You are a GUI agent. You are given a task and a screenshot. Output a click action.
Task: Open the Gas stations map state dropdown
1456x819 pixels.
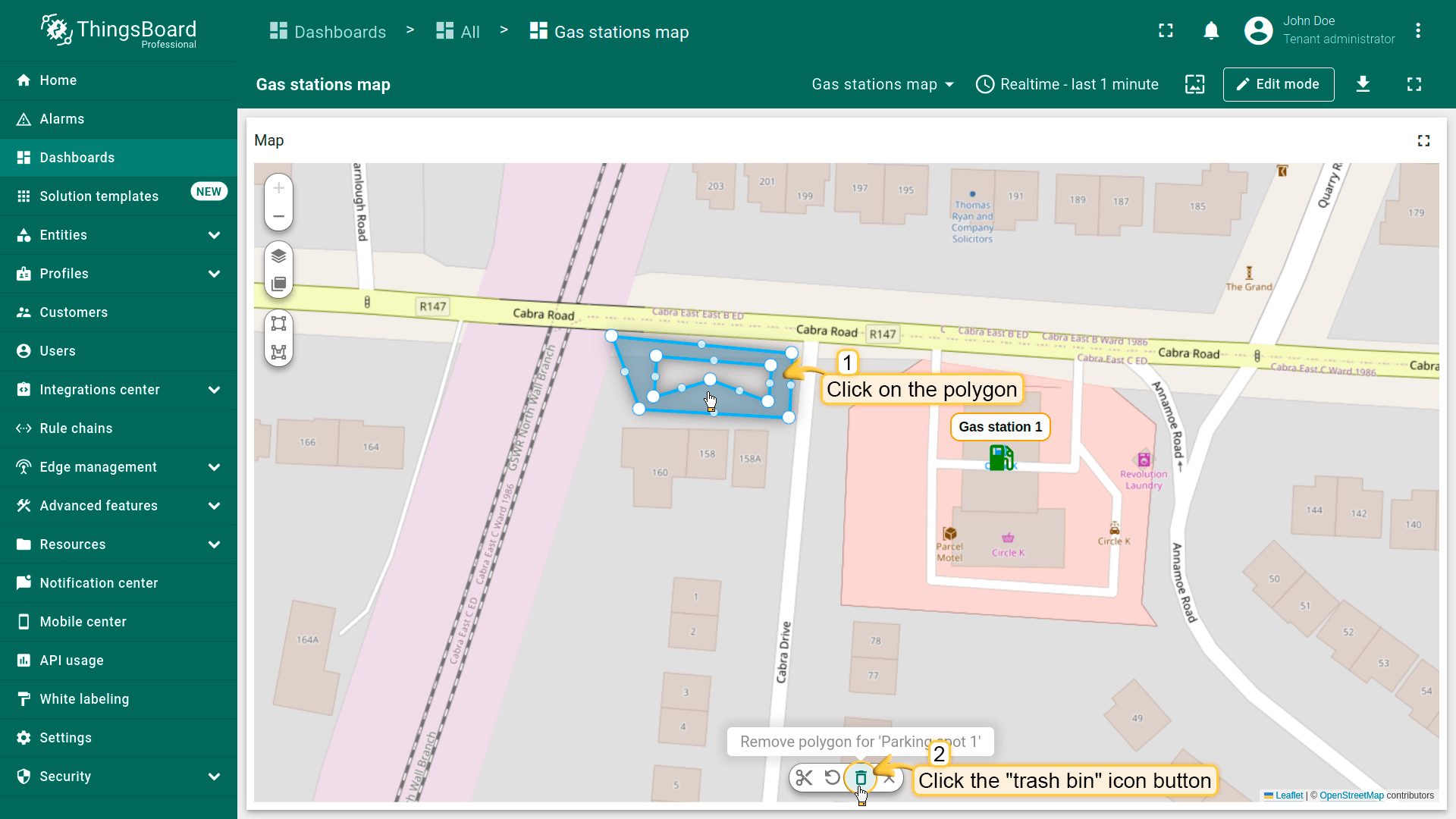883,84
